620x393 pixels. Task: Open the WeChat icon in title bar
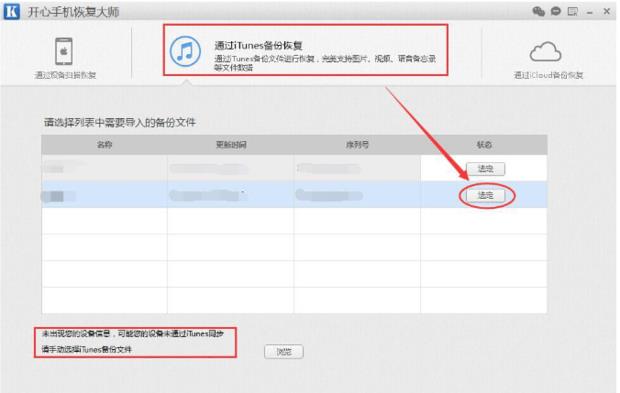coord(539,11)
